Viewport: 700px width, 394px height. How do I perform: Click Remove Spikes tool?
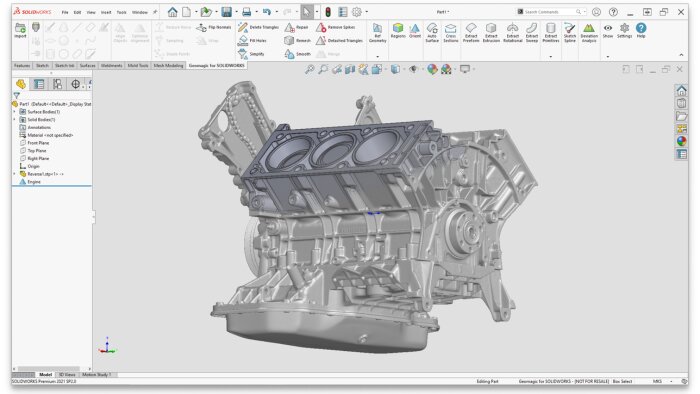335,27
